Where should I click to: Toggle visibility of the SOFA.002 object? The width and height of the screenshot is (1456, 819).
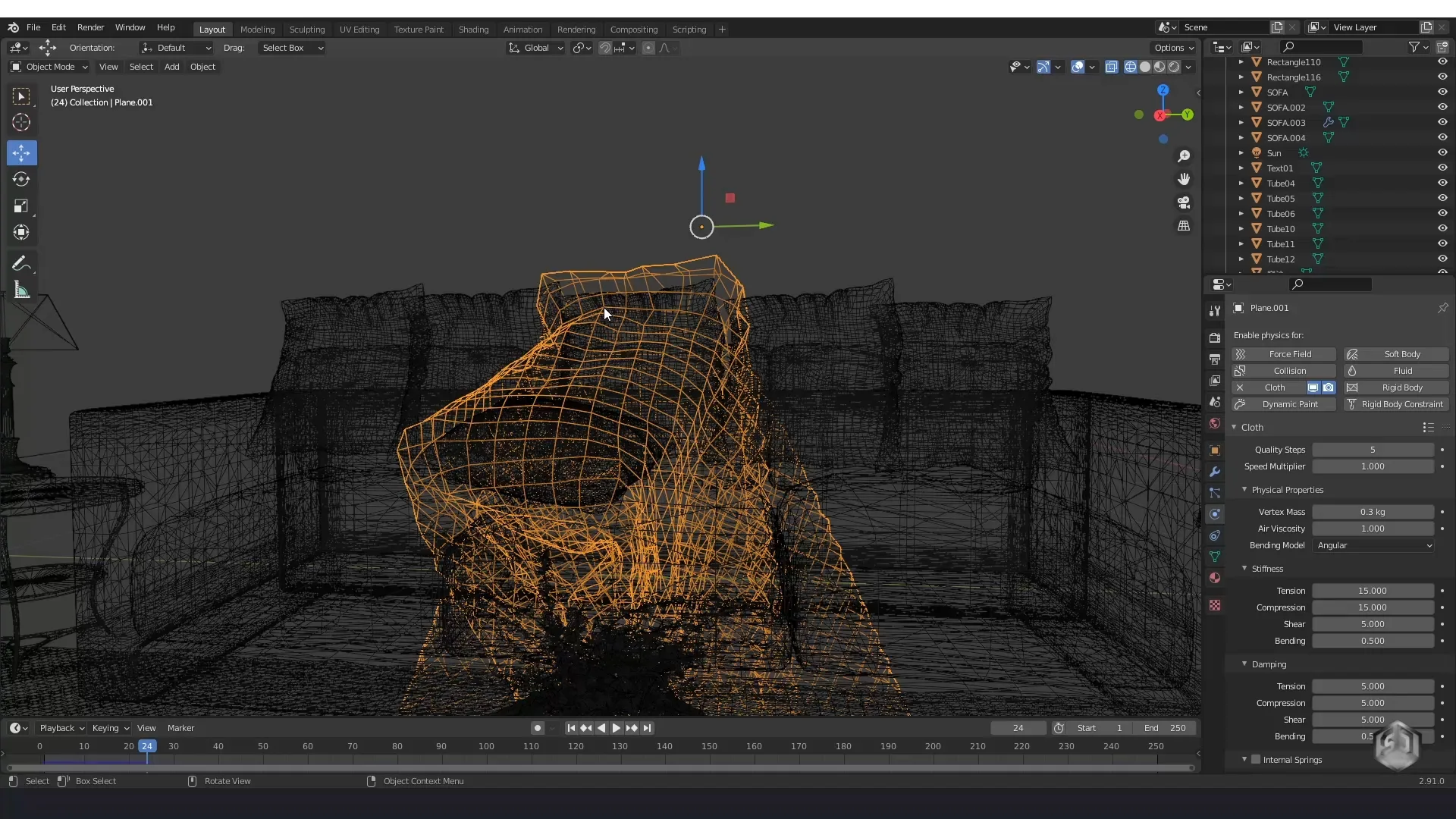pos(1442,107)
